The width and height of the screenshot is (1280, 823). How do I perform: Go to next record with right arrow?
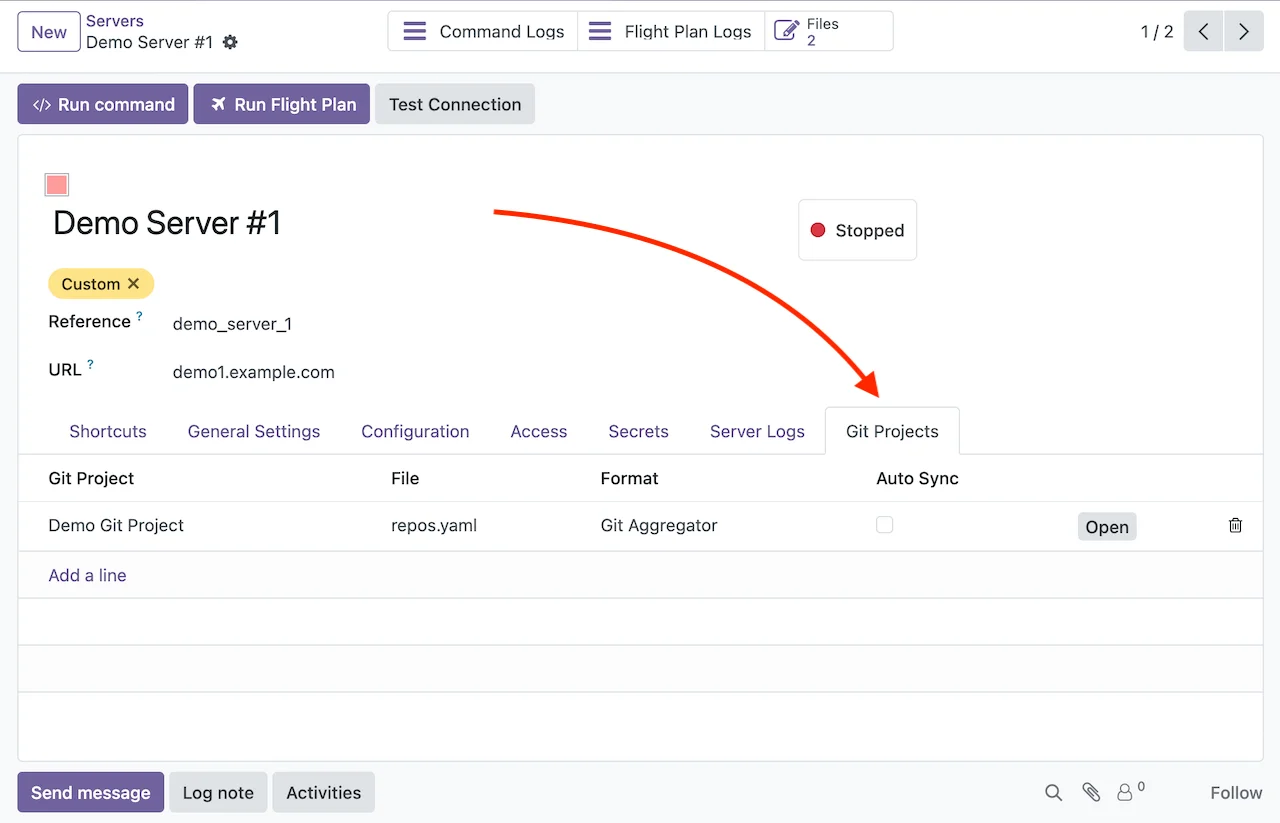(1244, 32)
